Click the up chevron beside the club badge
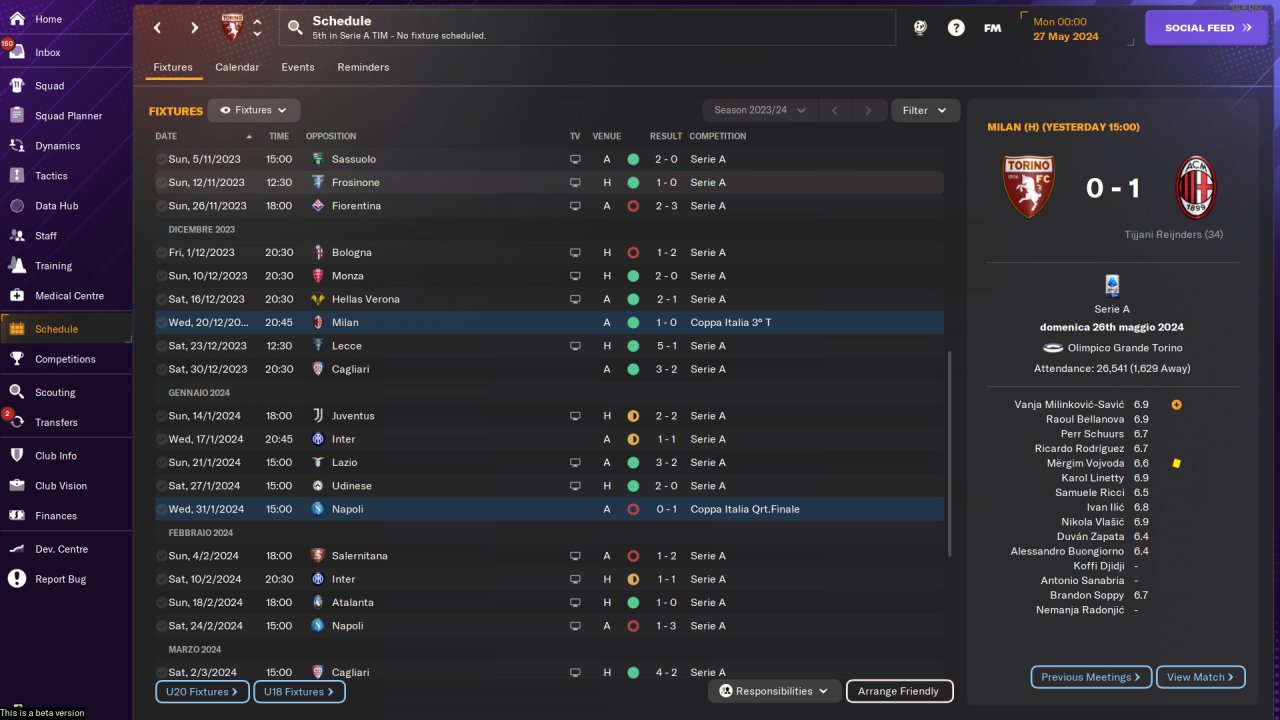The width and height of the screenshot is (1280, 720). click(x=257, y=21)
